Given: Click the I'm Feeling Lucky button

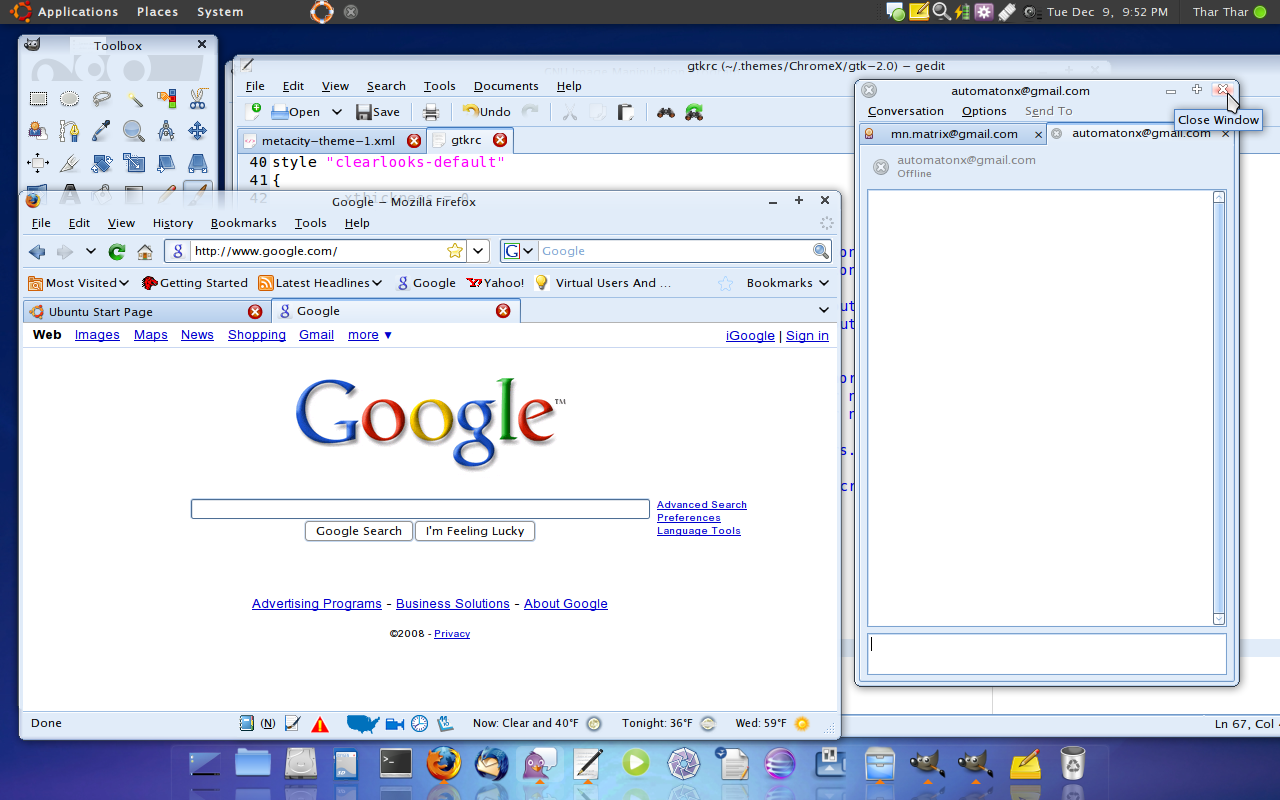Looking at the screenshot, I should point(475,531).
